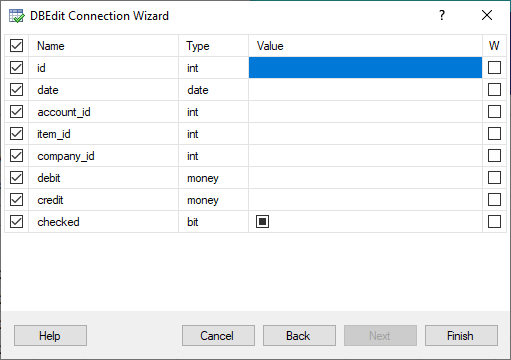Screen dimensions: 511x360
Task: Click the 'int' type cell in id row
Action: (x=214, y=68)
